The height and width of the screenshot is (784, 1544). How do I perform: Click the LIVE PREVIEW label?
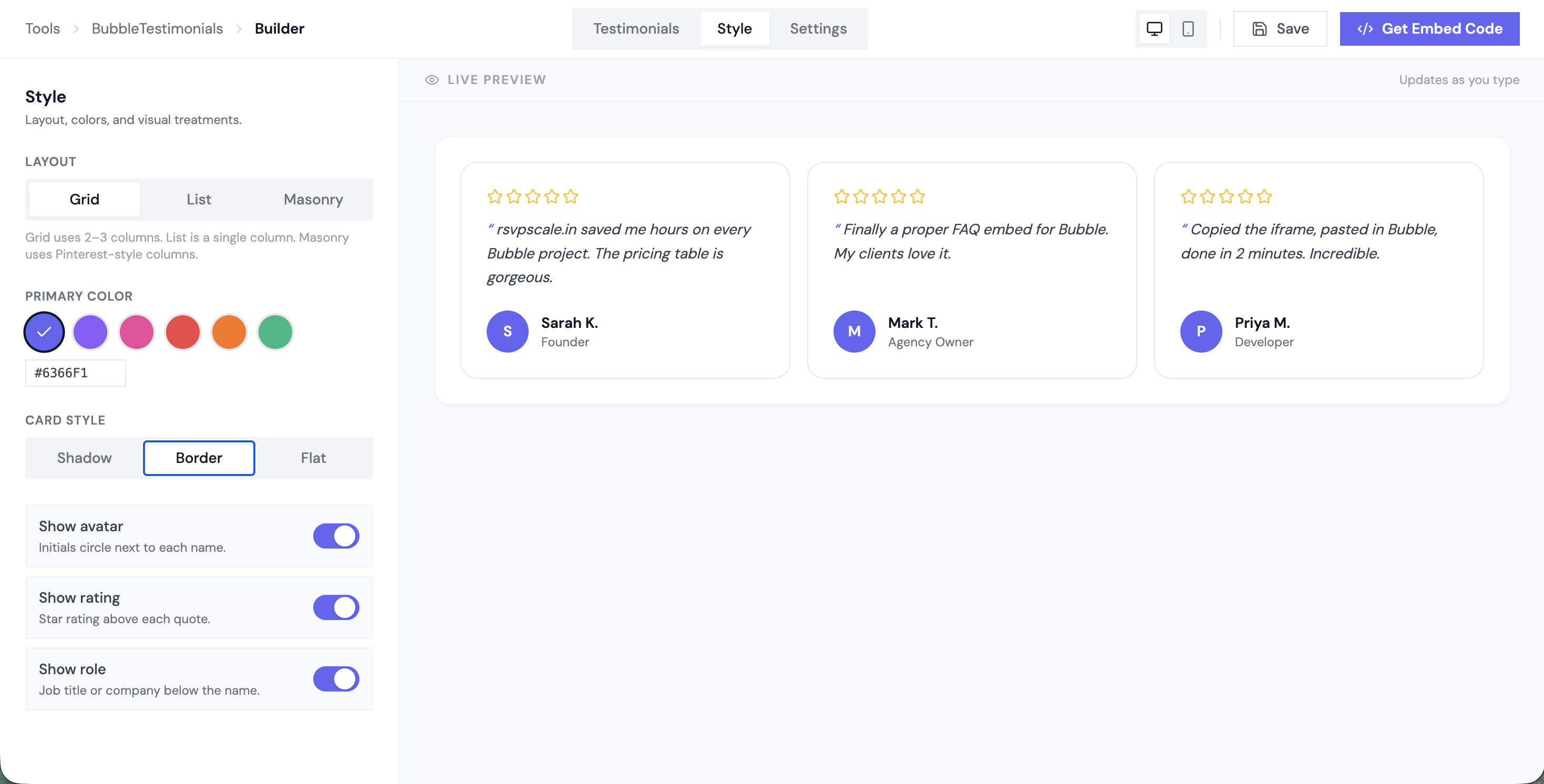[x=496, y=80]
